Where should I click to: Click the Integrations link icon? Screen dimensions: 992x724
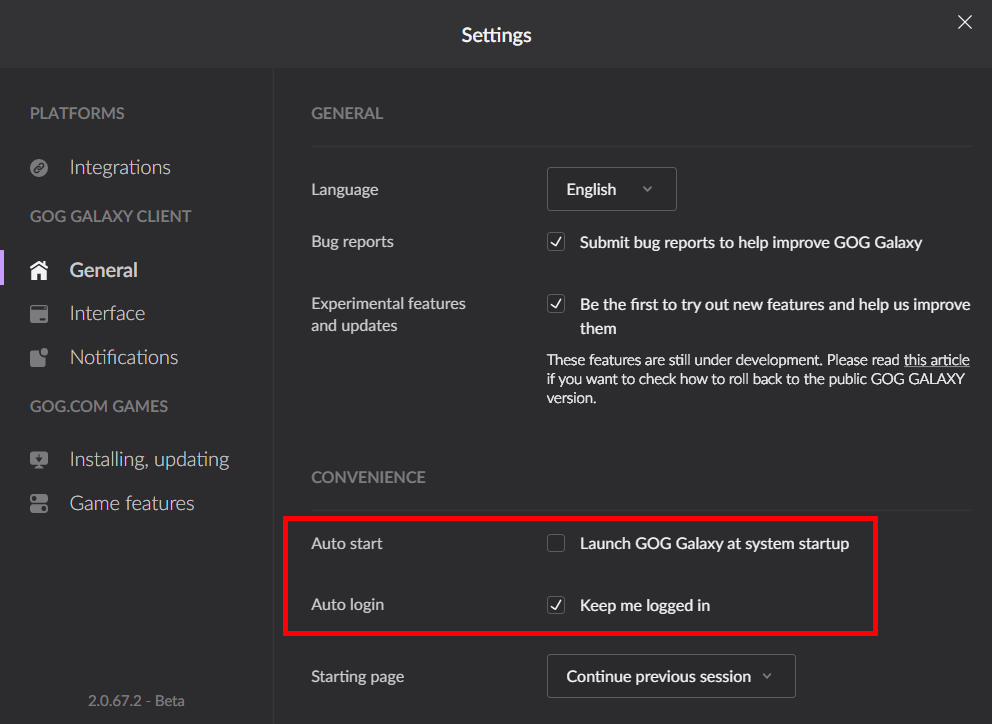click(39, 168)
